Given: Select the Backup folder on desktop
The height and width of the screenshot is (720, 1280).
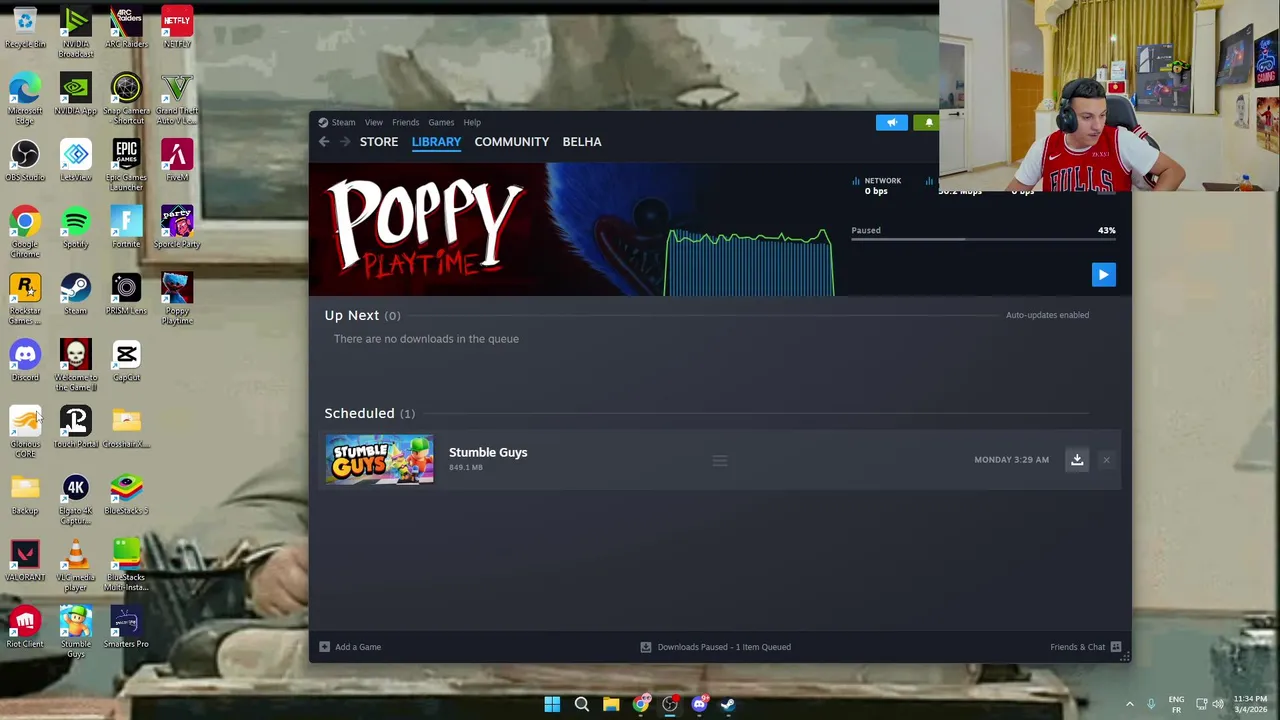Looking at the screenshot, I should click(25, 495).
